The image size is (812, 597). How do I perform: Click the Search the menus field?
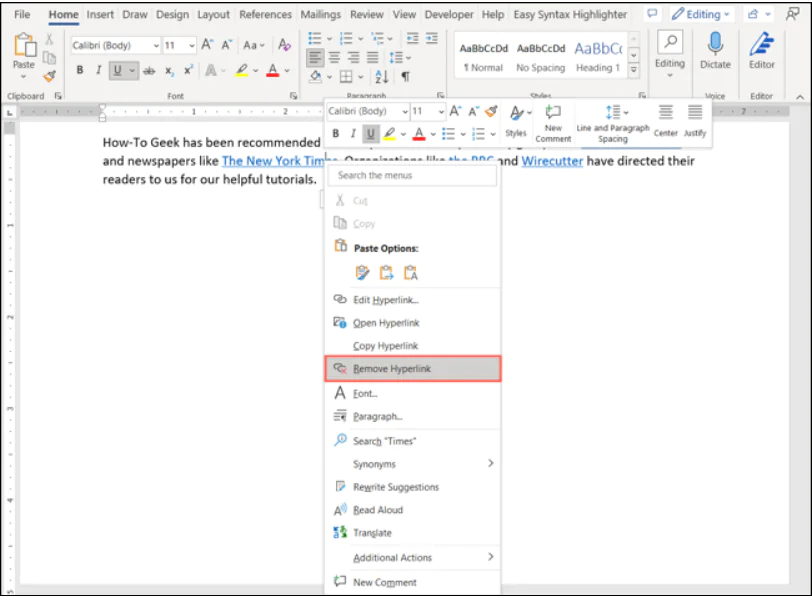tap(414, 175)
